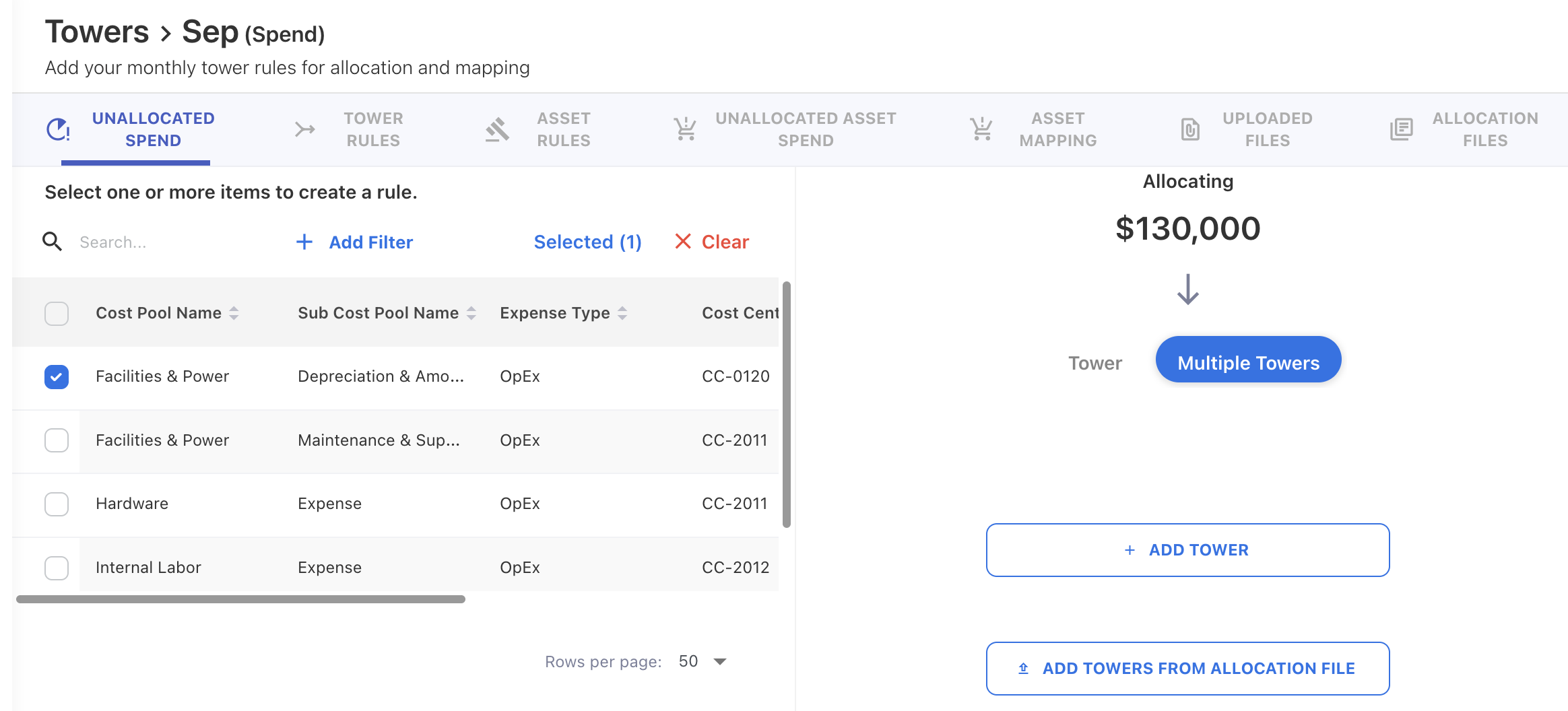Open the Rows per page dropdown

coord(703,662)
